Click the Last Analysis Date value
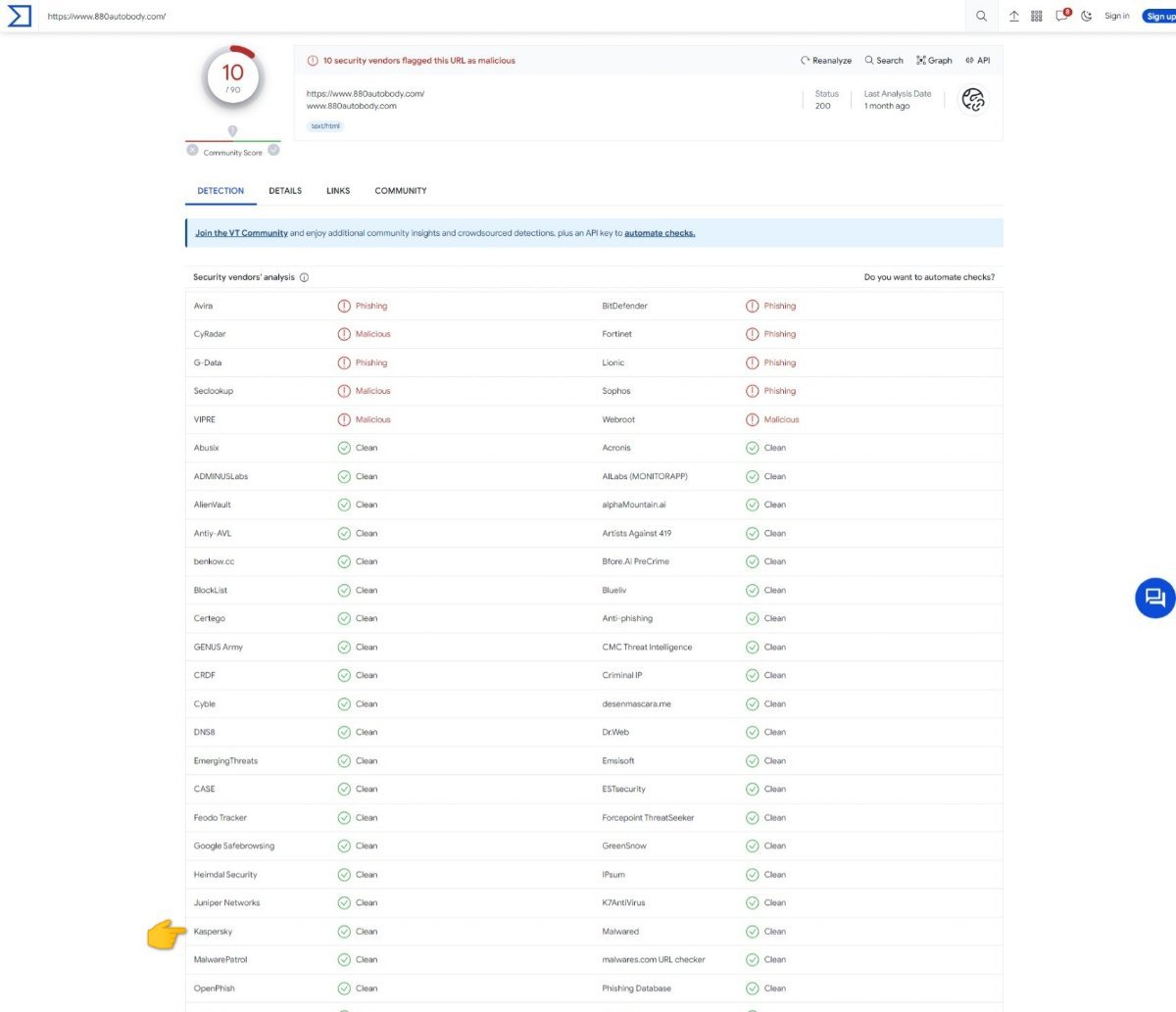 pyautogui.click(x=887, y=106)
